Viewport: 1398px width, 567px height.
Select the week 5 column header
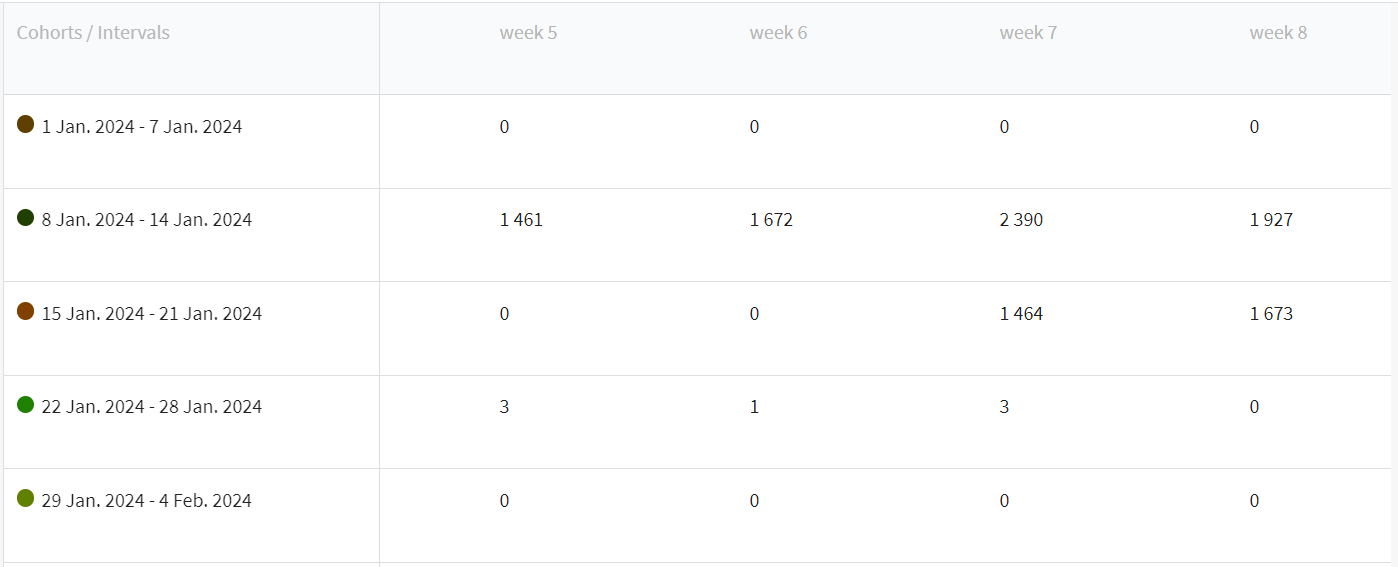[x=528, y=33]
